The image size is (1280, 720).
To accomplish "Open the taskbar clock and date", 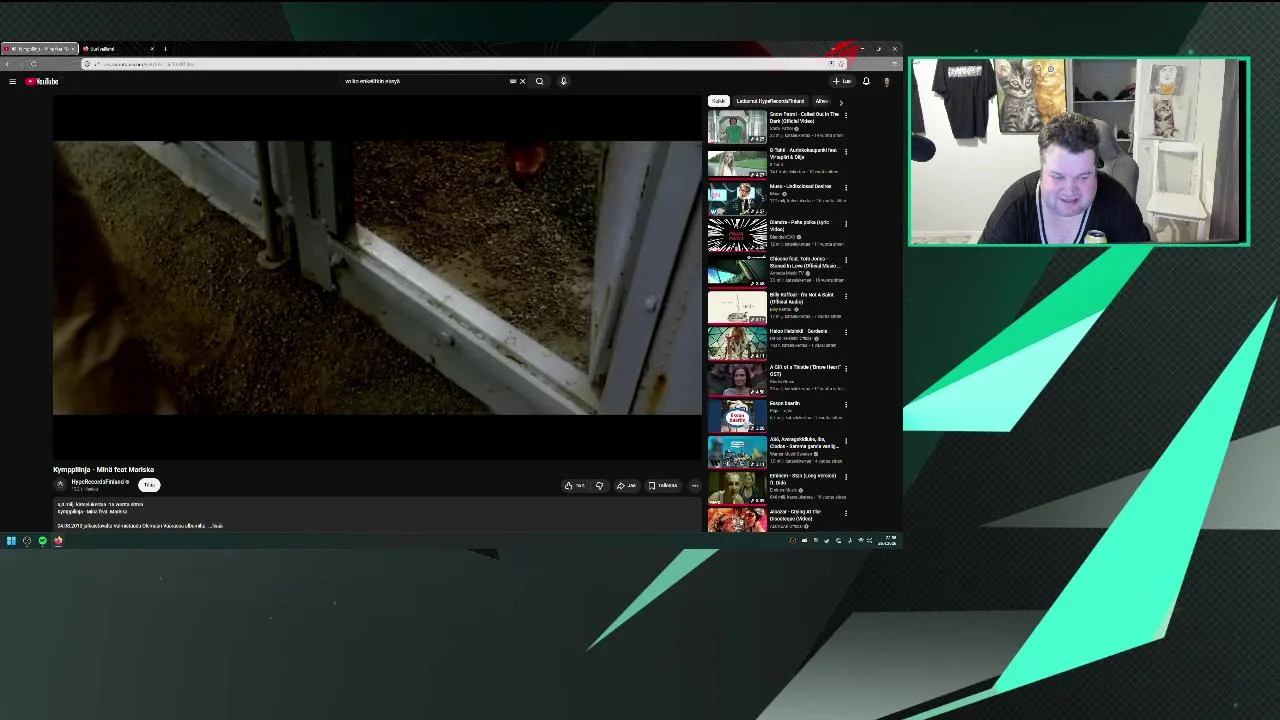I will pos(887,541).
